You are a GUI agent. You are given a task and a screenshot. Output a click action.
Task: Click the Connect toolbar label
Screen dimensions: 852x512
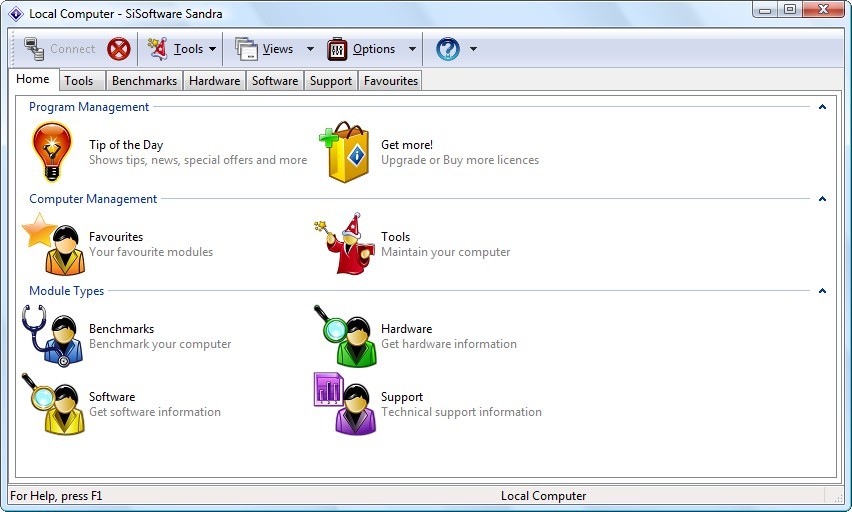[72, 49]
